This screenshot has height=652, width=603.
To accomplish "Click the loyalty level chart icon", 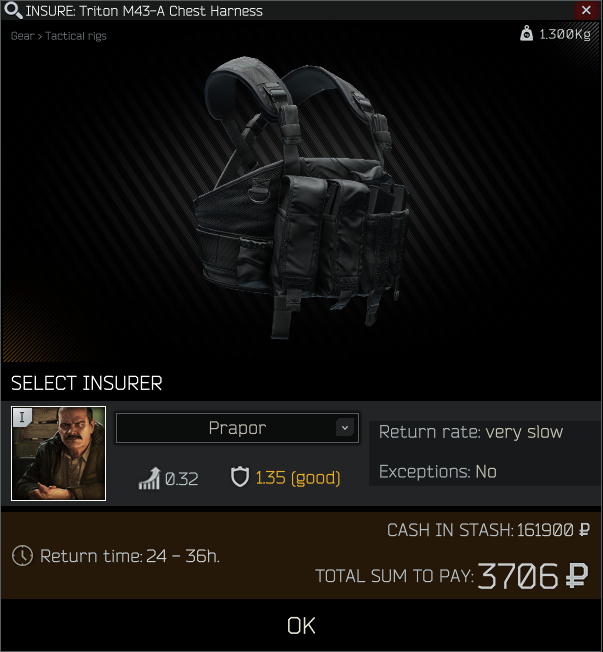I will pos(149,478).
